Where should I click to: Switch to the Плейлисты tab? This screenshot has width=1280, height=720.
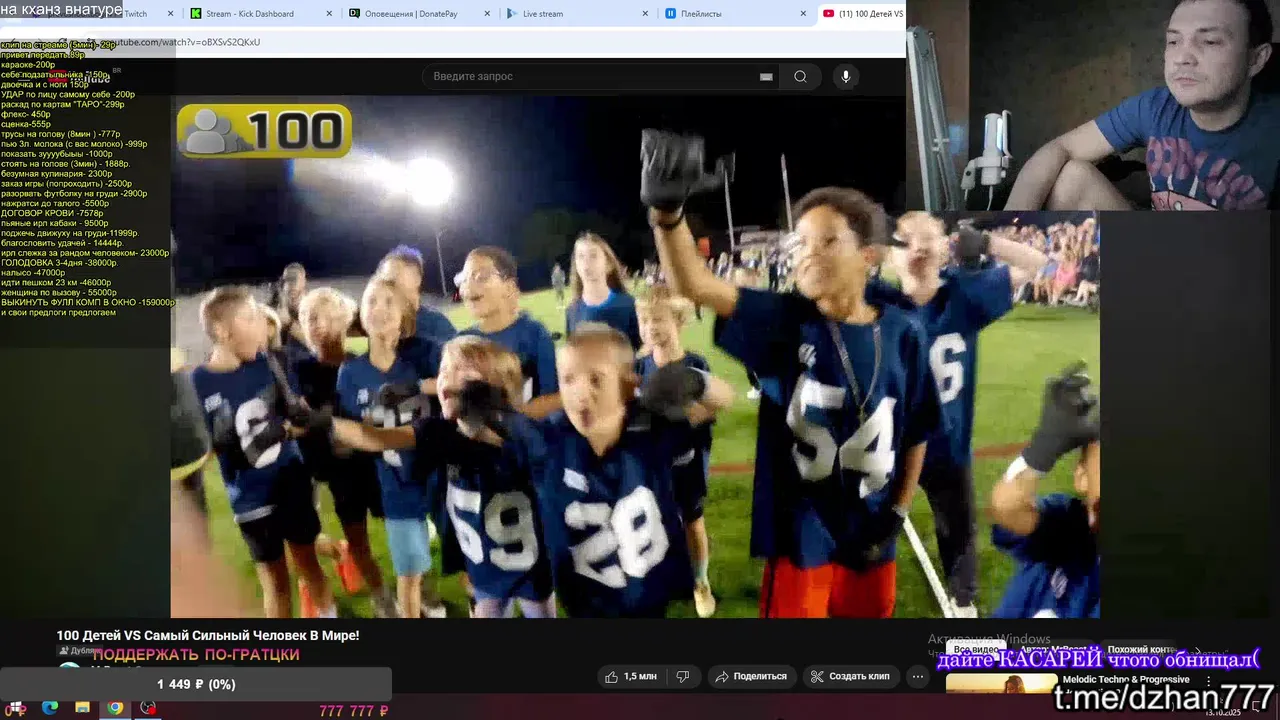736,14
